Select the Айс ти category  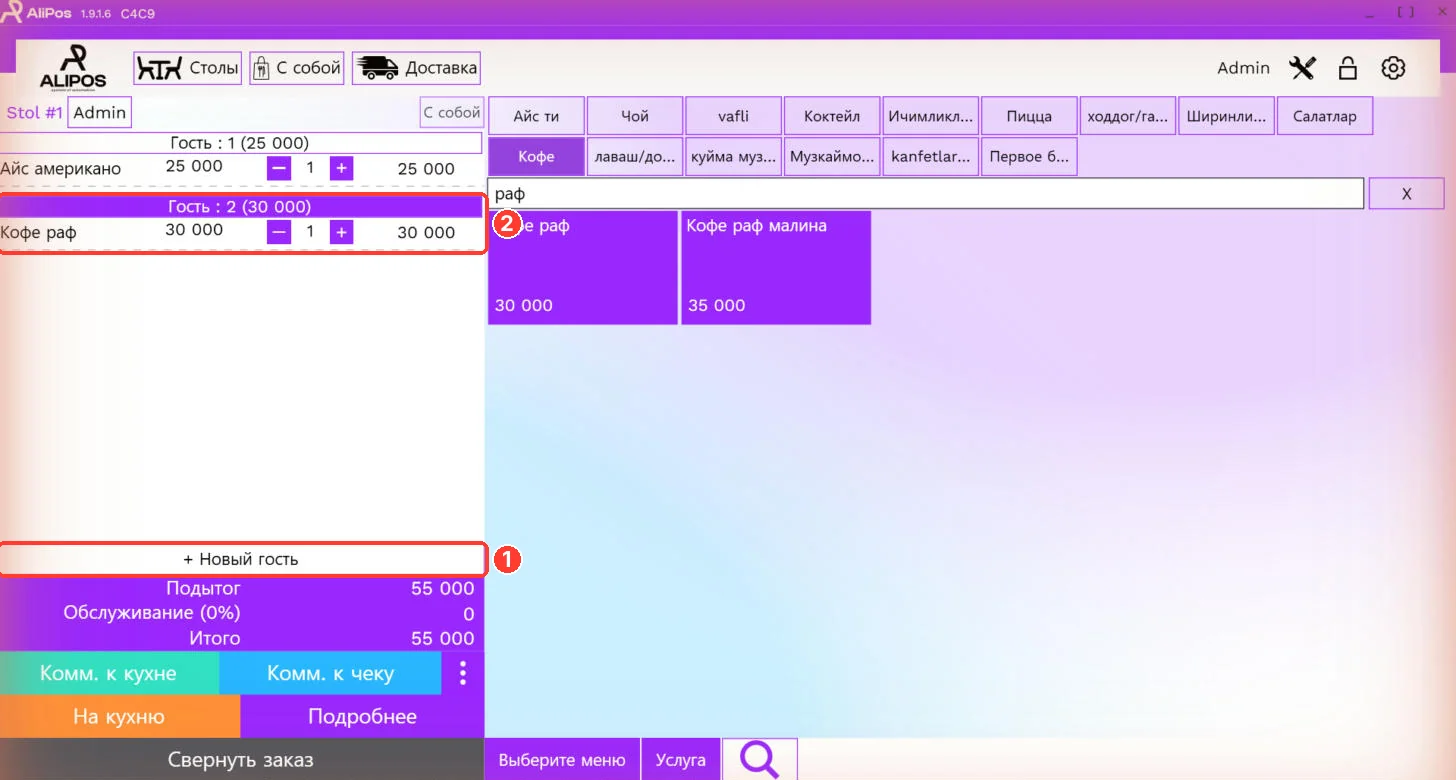pos(536,116)
